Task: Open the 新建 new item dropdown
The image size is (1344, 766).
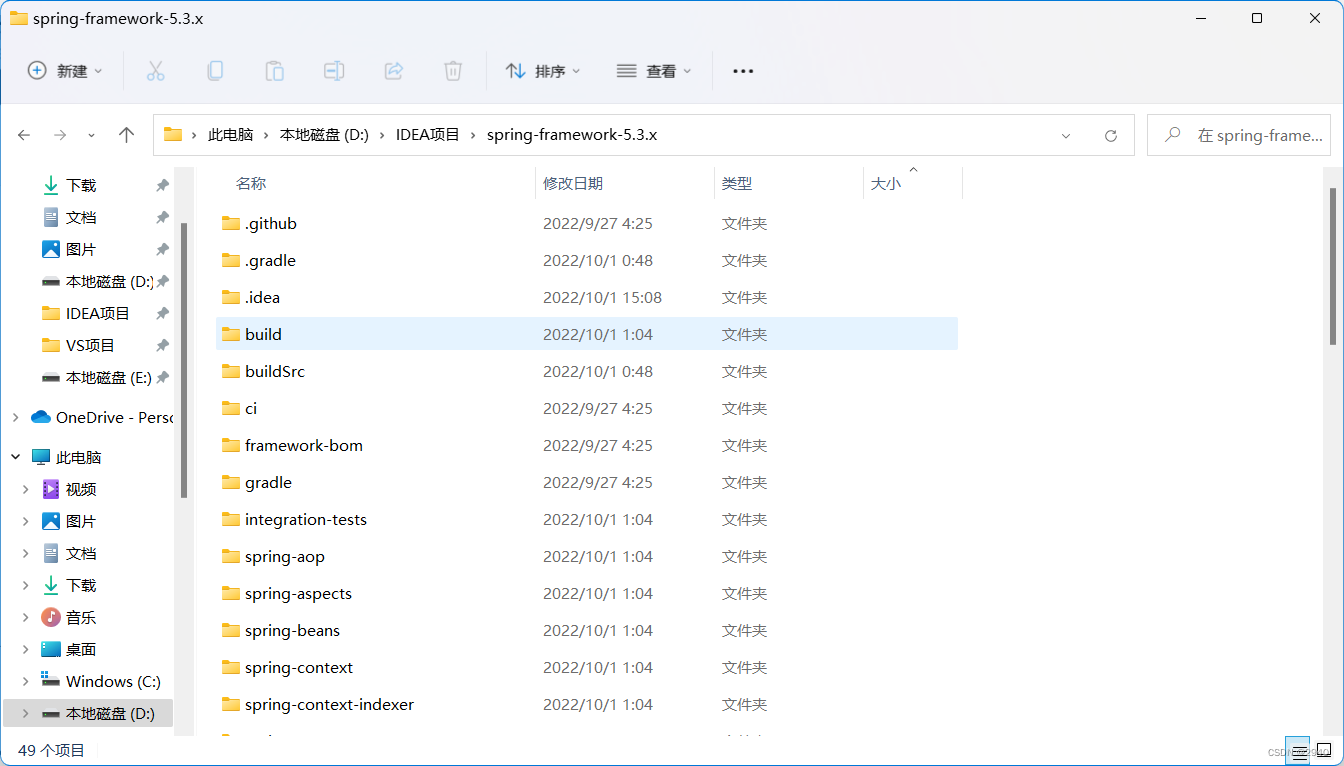Action: coord(65,71)
